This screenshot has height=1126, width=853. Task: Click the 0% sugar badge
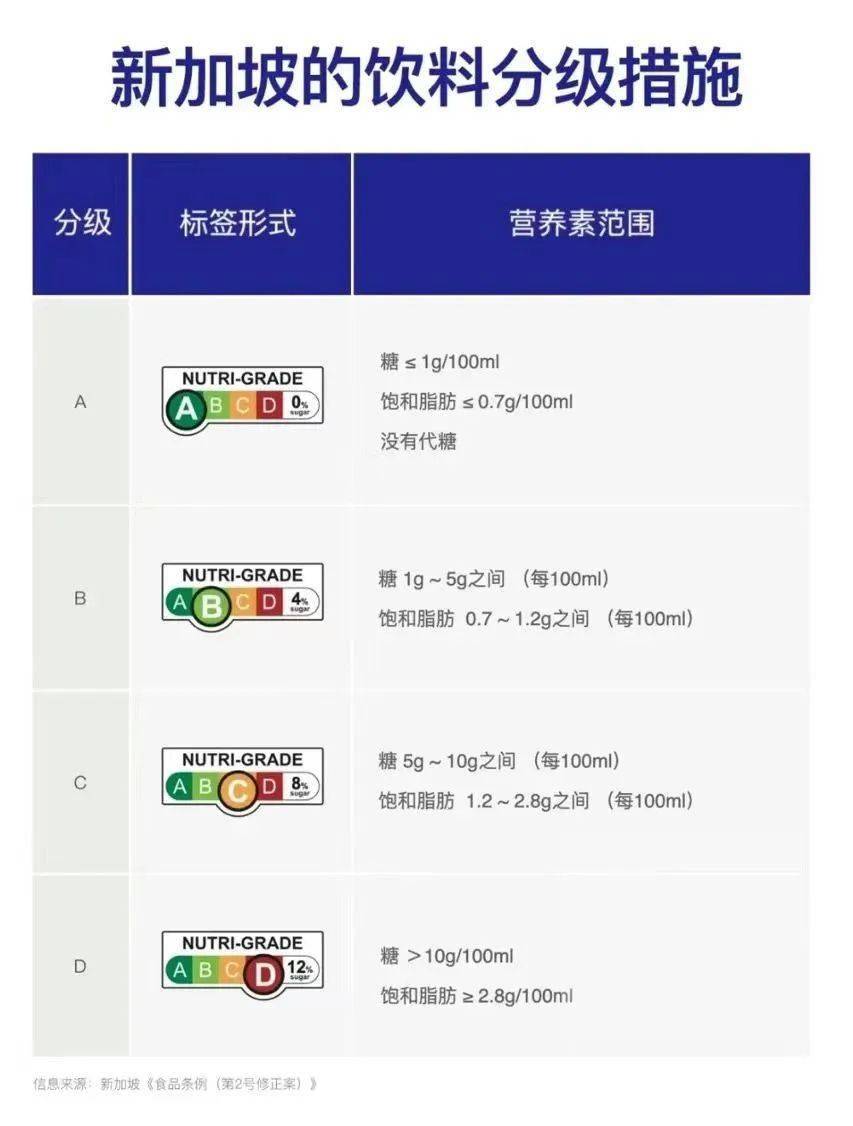pyautogui.click(x=300, y=406)
